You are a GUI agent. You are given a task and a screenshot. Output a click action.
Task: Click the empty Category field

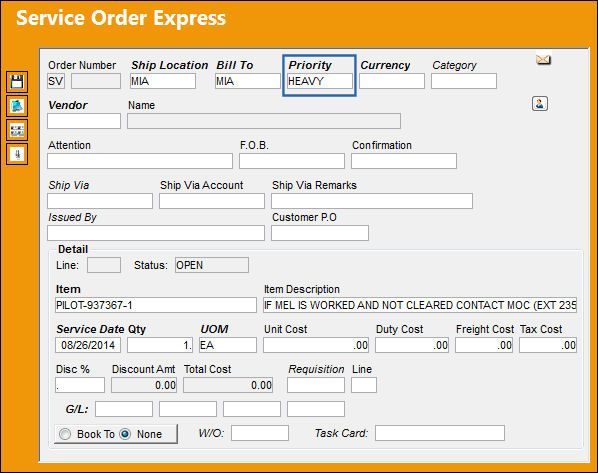coord(464,81)
